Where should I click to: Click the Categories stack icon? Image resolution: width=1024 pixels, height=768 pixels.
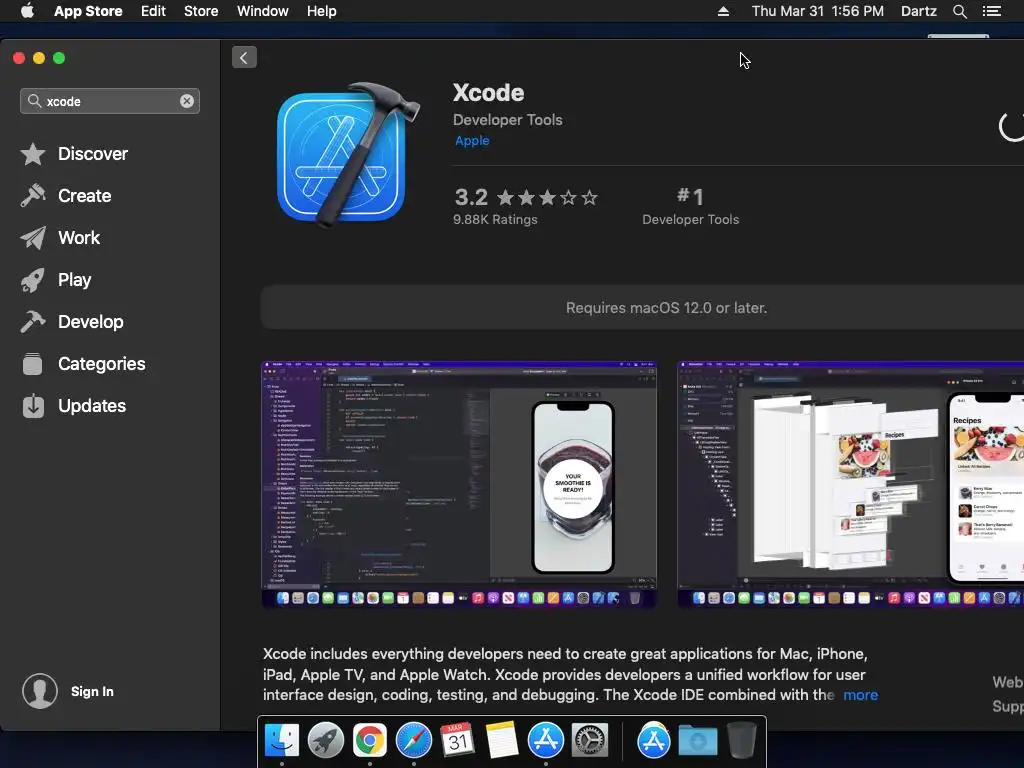[x=33, y=364]
